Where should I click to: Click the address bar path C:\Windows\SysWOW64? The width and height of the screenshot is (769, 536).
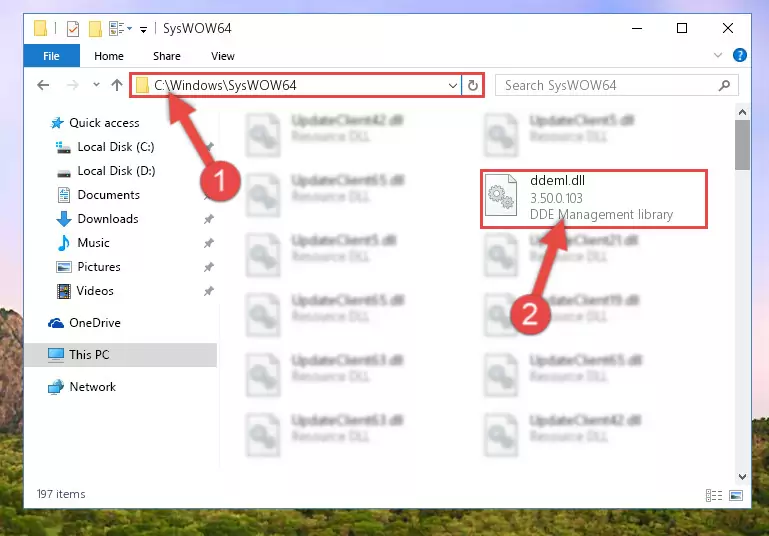225,85
